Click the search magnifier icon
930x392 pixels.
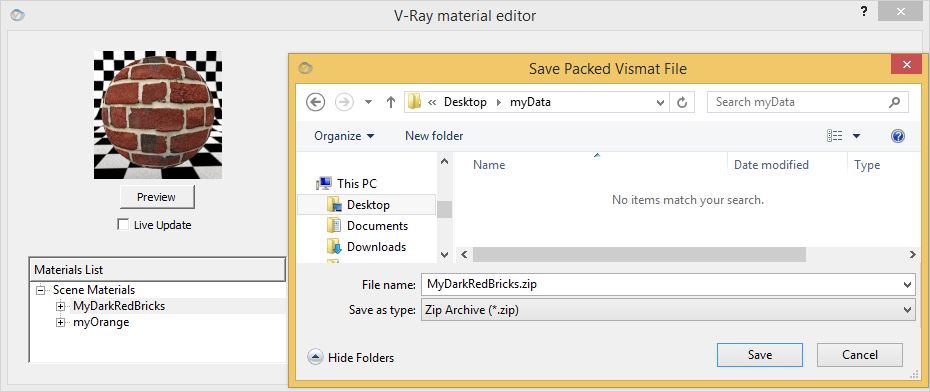pos(894,102)
